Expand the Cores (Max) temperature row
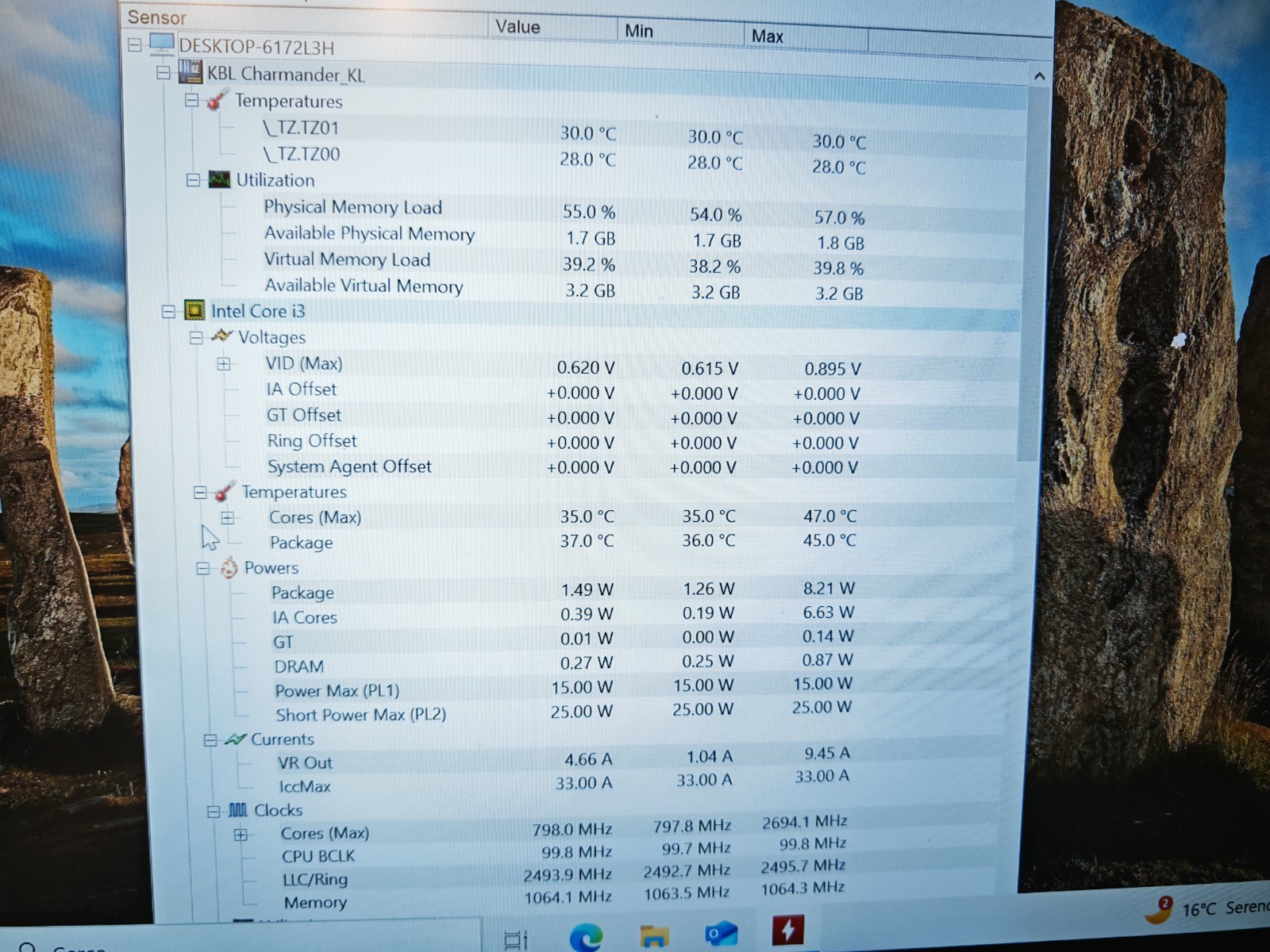The height and width of the screenshot is (952, 1270). tap(228, 518)
